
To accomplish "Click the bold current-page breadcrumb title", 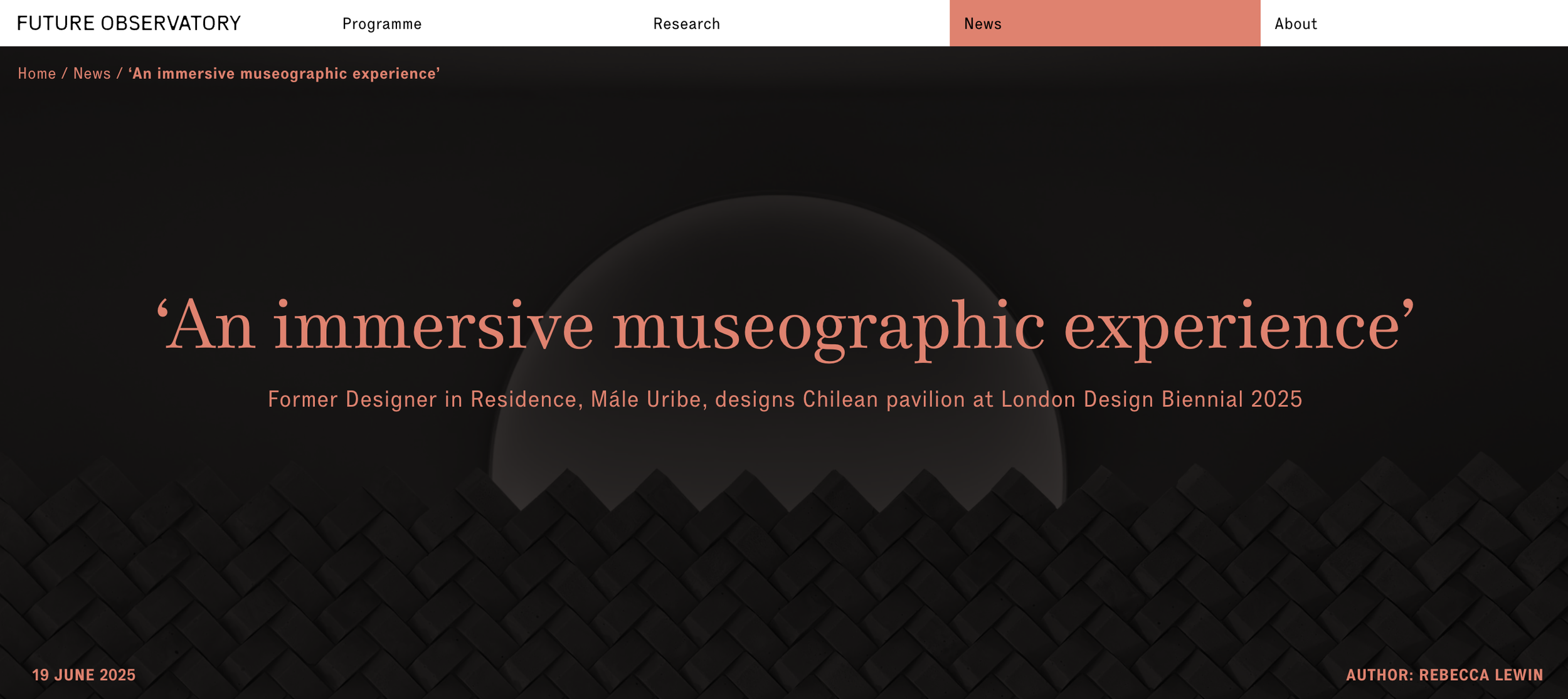I will (284, 73).
